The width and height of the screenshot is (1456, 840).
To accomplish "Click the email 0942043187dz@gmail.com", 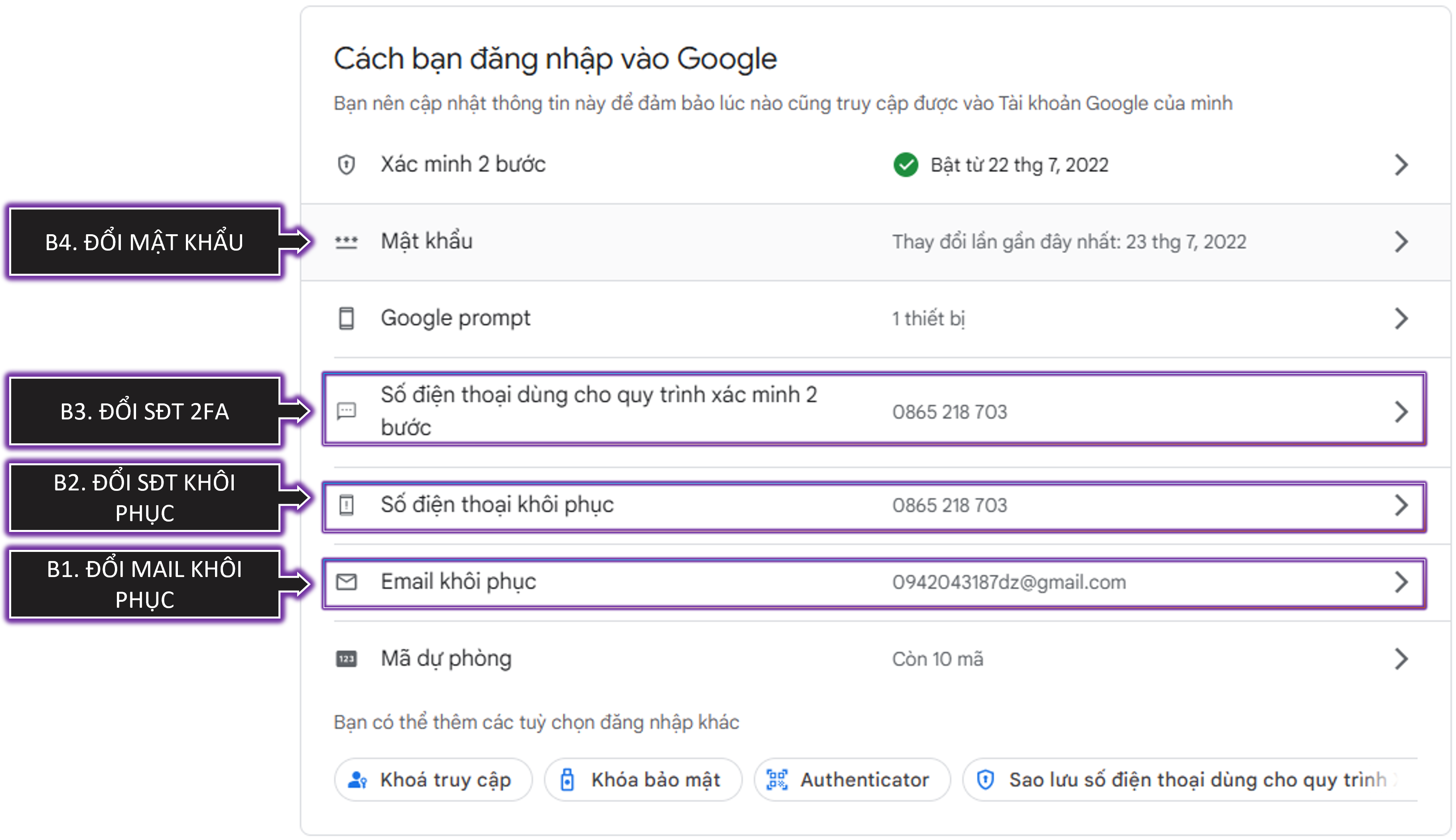I will [x=1009, y=582].
